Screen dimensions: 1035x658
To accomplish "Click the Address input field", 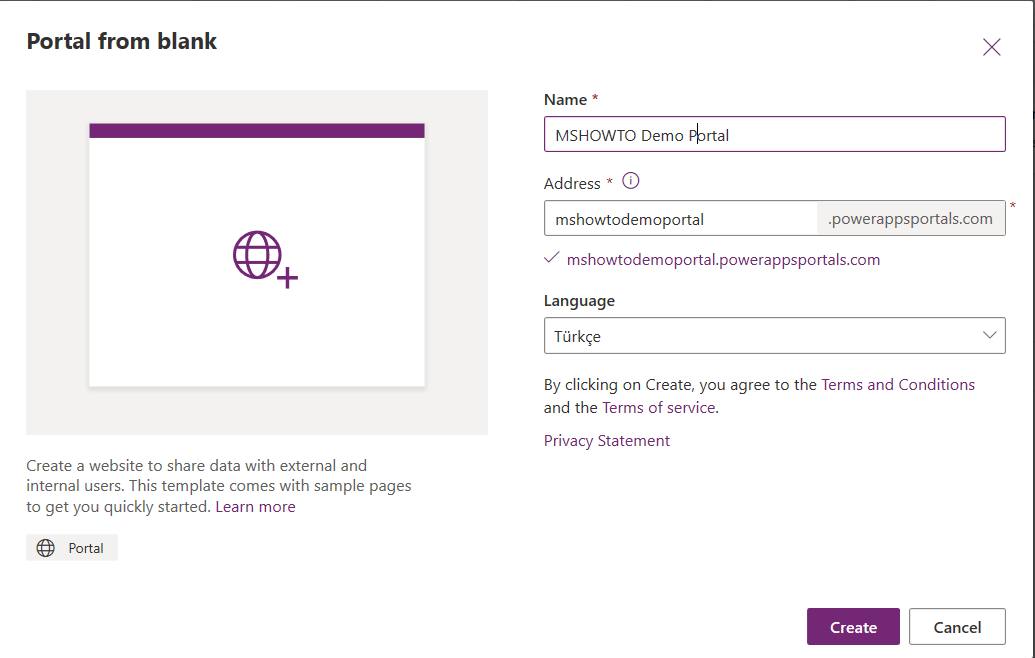I will tap(681, 218).
